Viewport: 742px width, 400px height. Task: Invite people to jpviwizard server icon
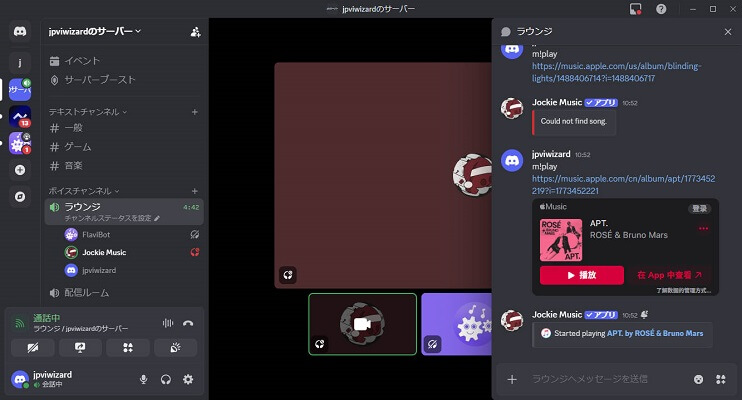pos(195,32)
